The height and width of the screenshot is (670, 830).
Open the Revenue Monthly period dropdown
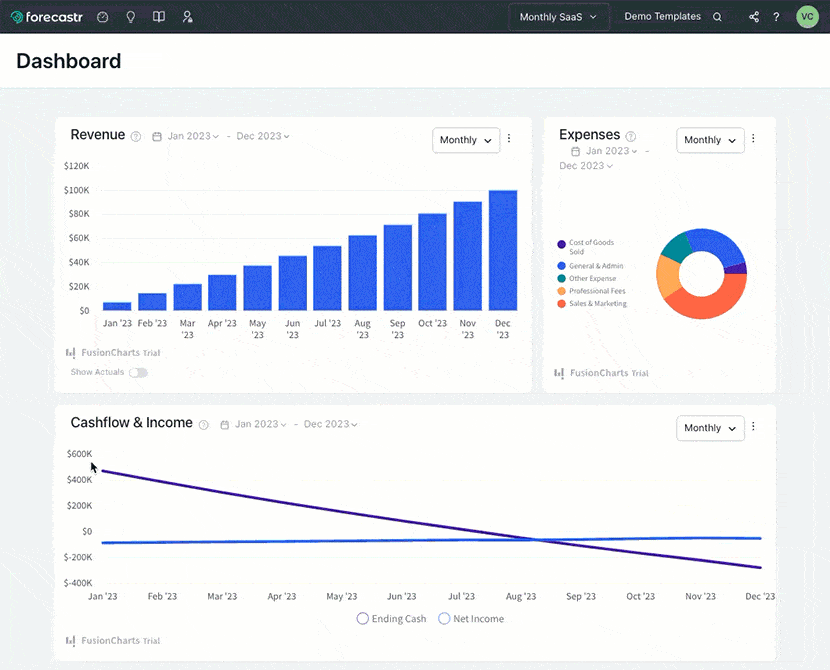tap(466, 140)
